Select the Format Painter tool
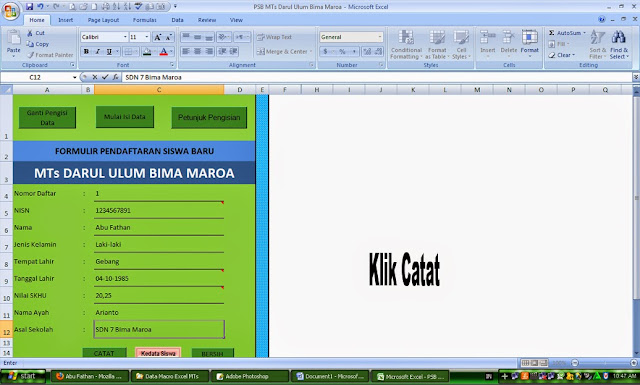 tap(50, 55)
